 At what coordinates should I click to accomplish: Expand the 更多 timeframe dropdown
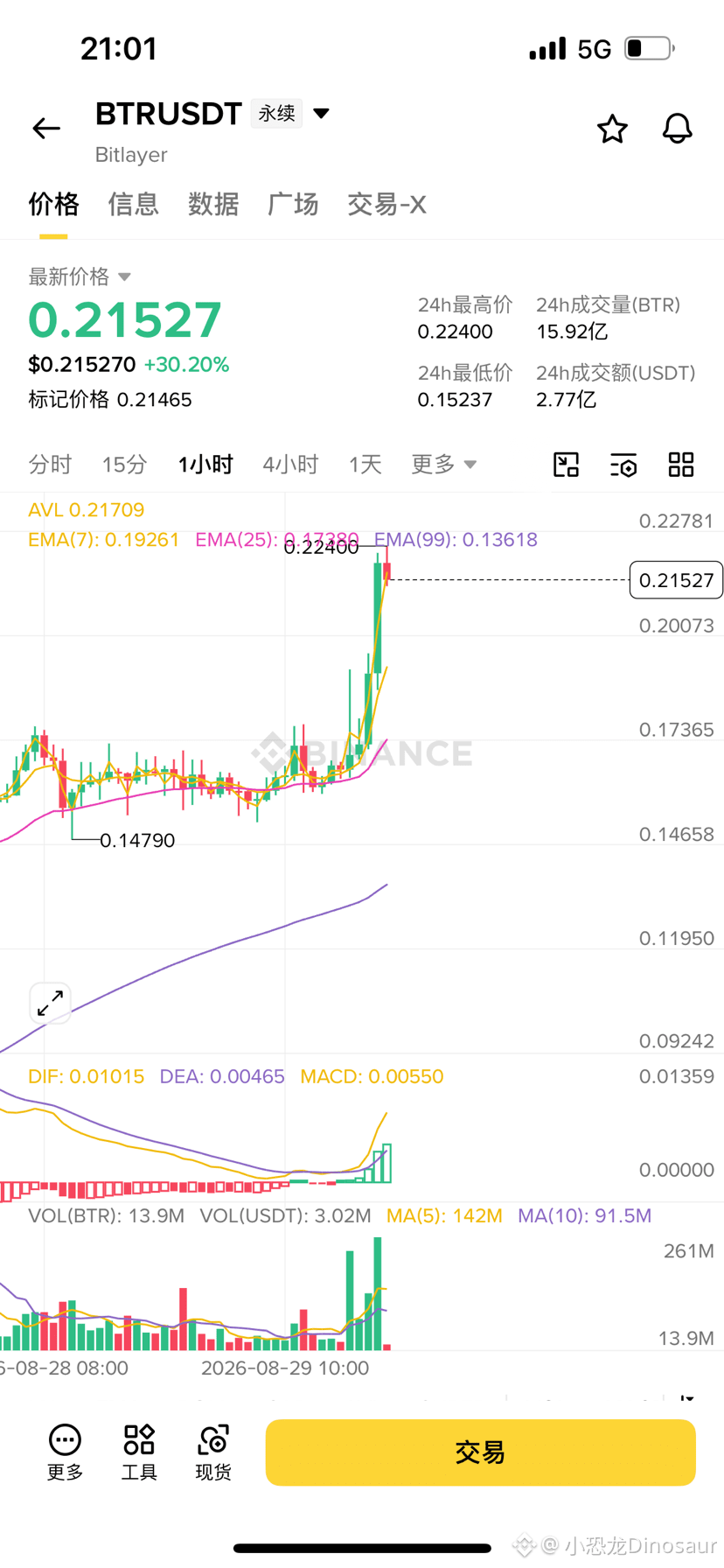[444, 464]
